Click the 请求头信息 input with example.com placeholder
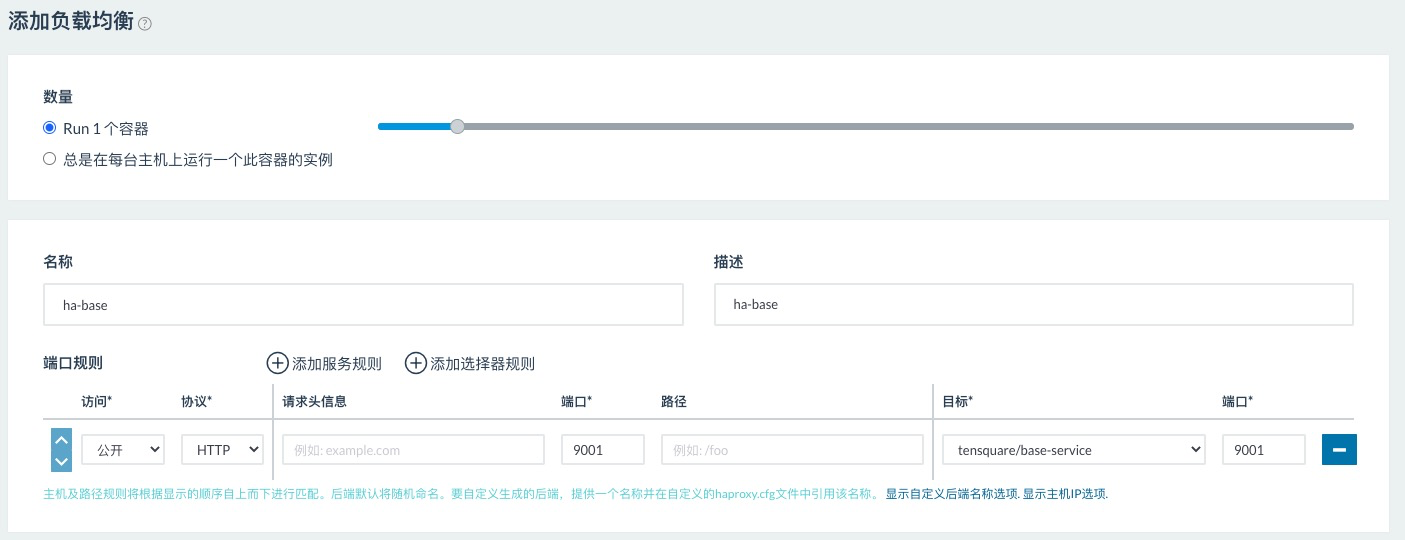The height and width of the screenshot is (540, 1405). (413, 450)
